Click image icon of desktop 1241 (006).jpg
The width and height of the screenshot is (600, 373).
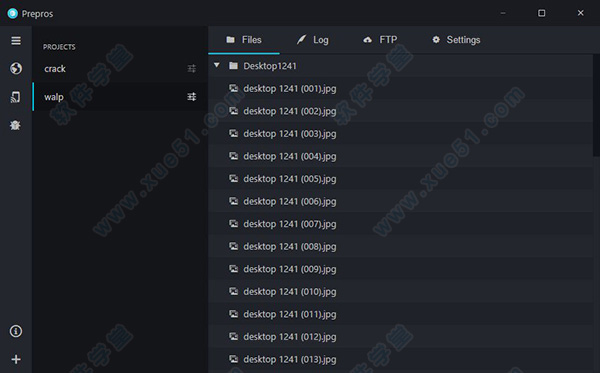(x=233, y=201)
